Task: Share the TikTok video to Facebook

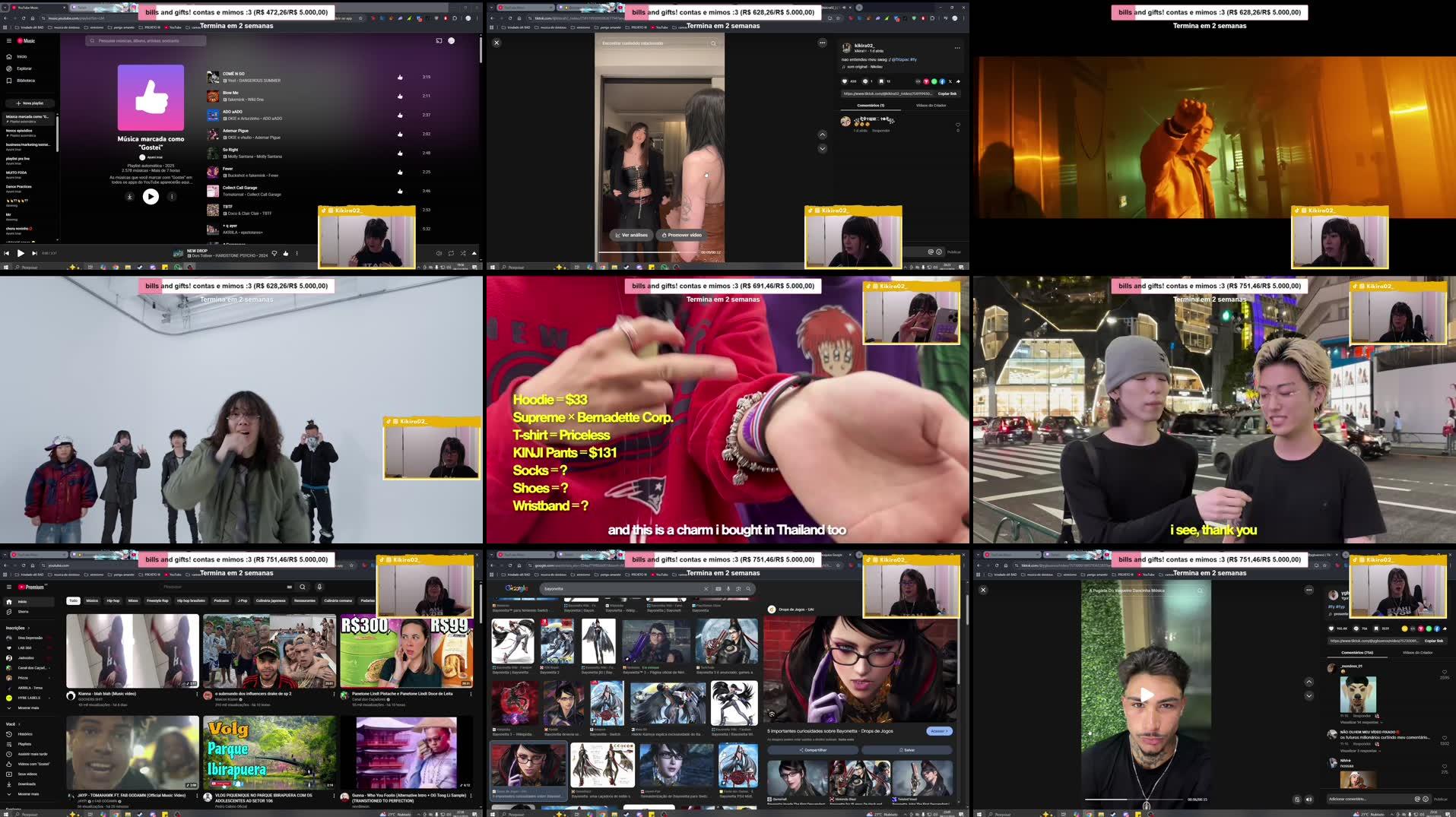Action: 943,81
